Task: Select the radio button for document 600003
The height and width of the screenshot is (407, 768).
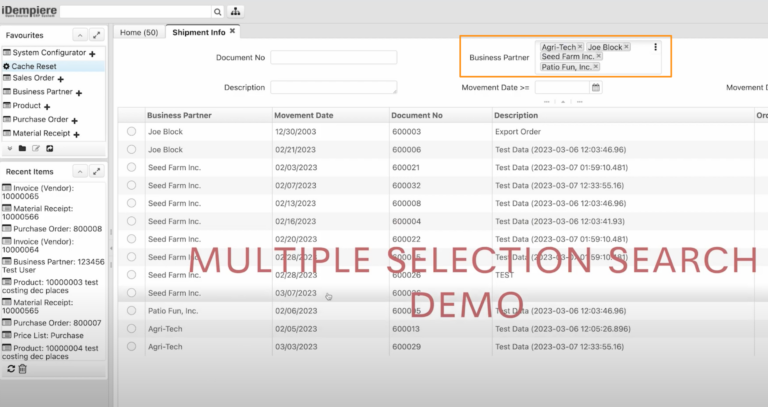Action: pos(132,131)
